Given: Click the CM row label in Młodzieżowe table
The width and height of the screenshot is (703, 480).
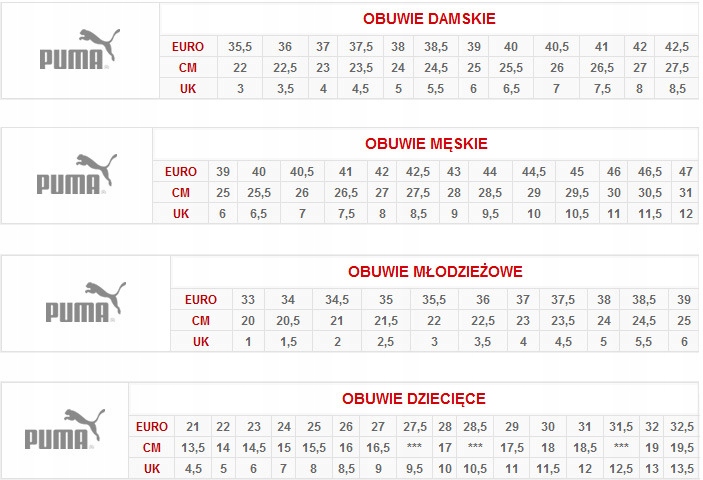Looking at the screenshot, I should 201,320.
